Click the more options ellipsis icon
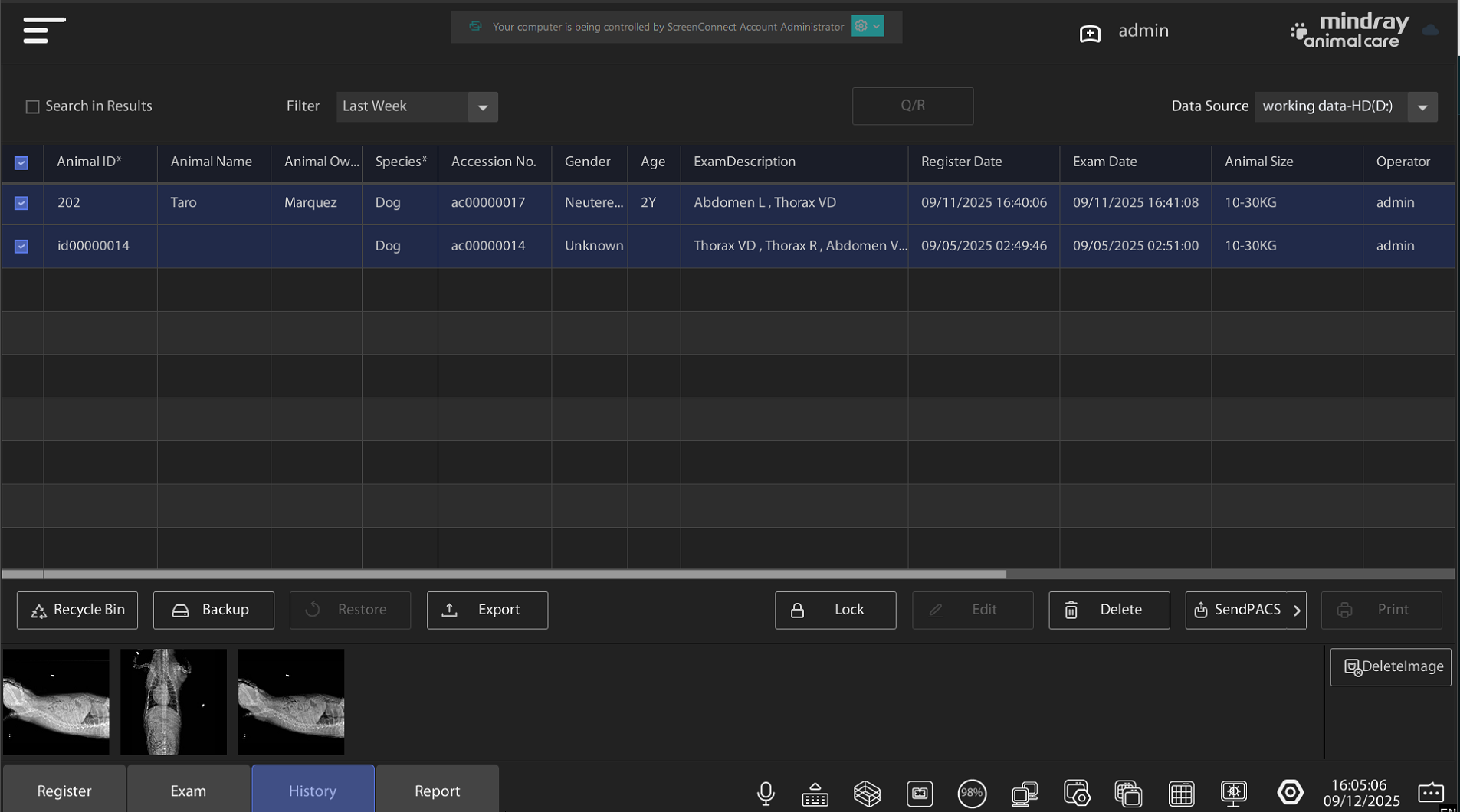The width and height of the screenshot is (1460, 812). click(x=1431, y=792)
